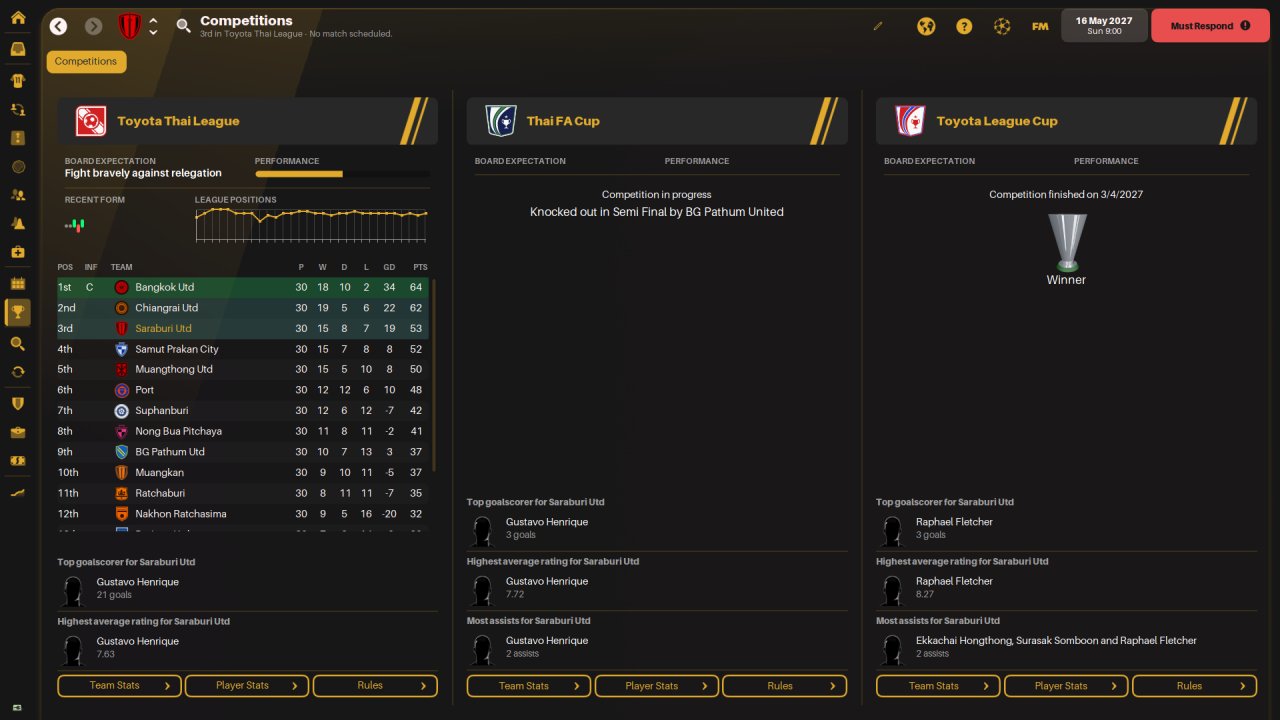Open the staff people icon in the sidebar
The image size is (1280, 720).
pos(18,195)
